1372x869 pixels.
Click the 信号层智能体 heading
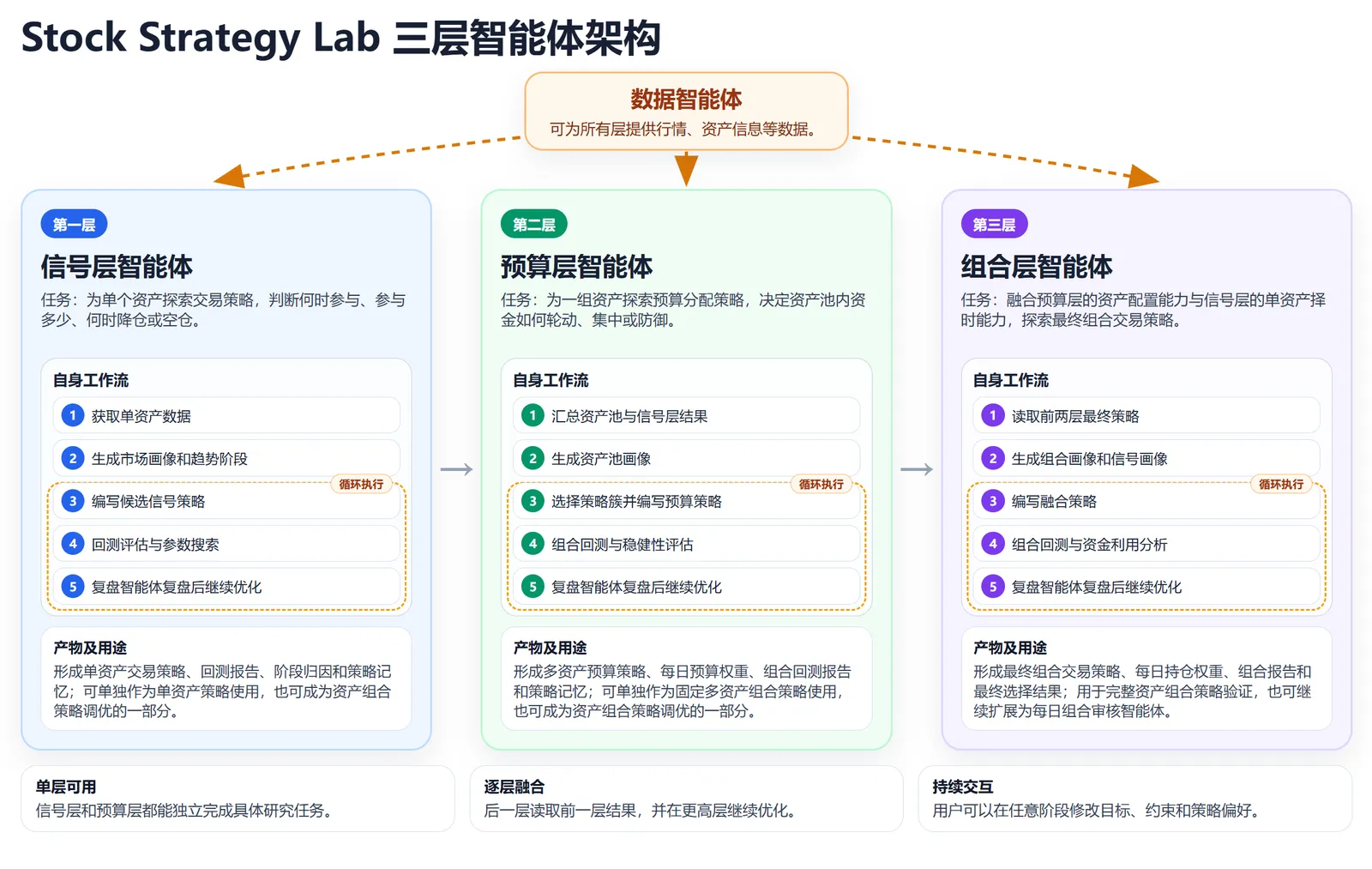(x=117, y=267)
